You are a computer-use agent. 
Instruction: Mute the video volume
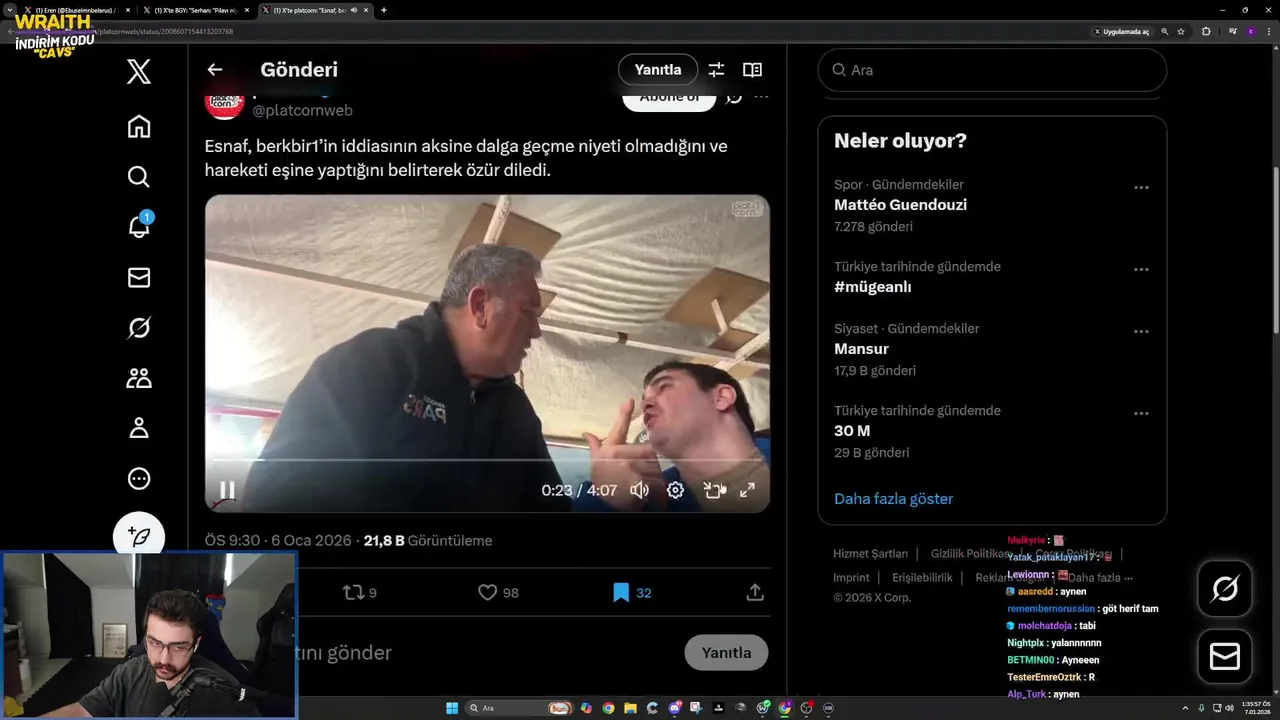coord(639,490)
